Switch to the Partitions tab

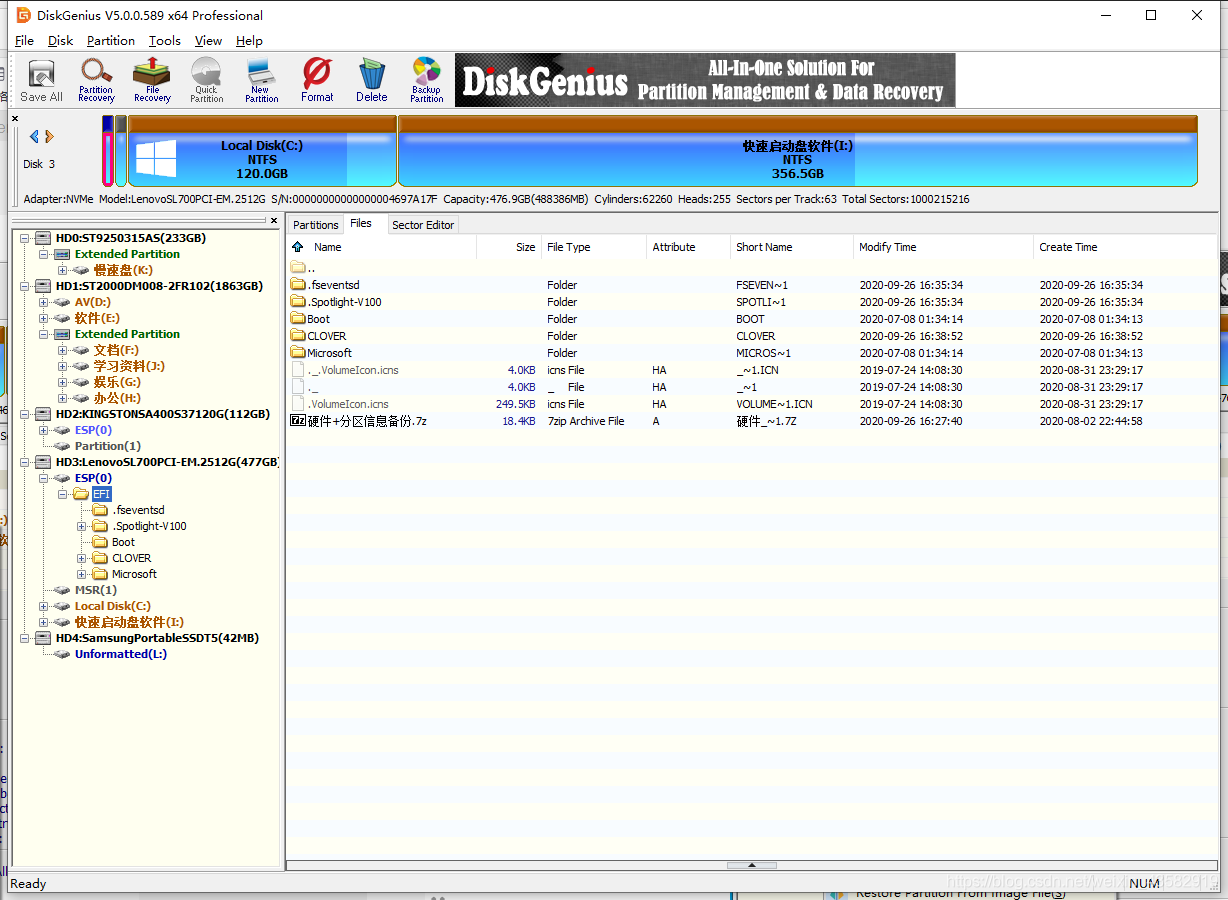pos(316,225)
